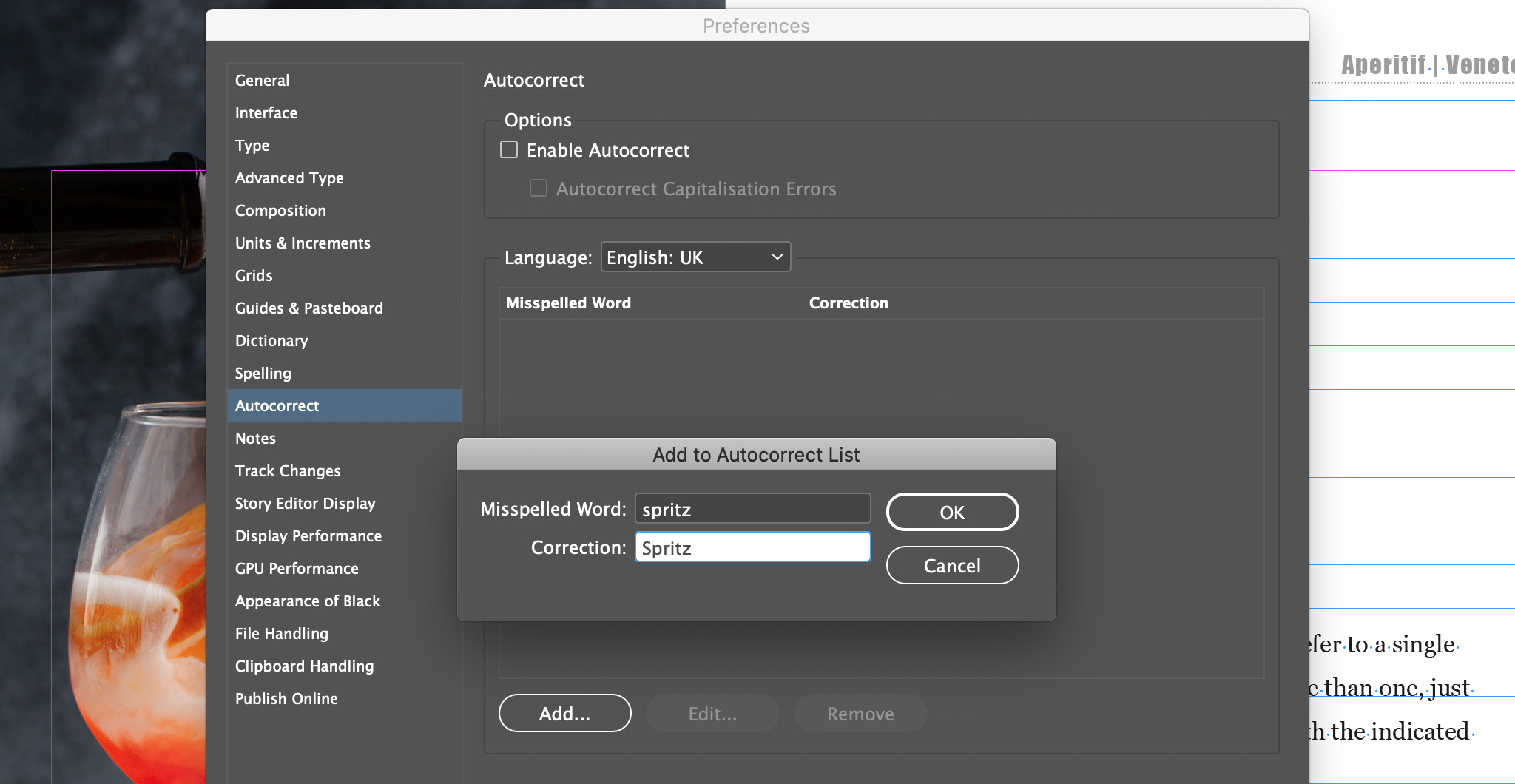Enable the Enable Autocorrect checkbox
Image resolution: width=1515 pixels, height=784 pixels.
pos(509,149)
